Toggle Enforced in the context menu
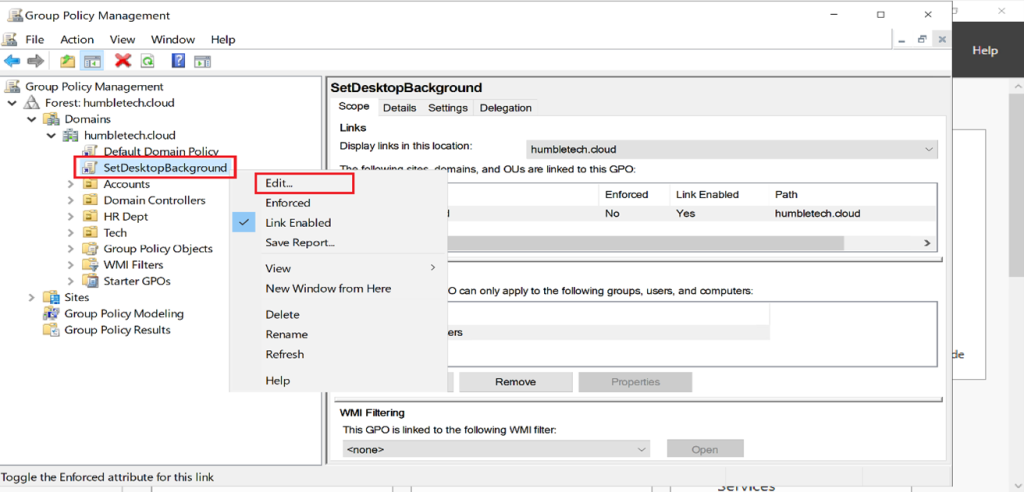Viewport: 1024px width, 492px height. pos(287,203)
